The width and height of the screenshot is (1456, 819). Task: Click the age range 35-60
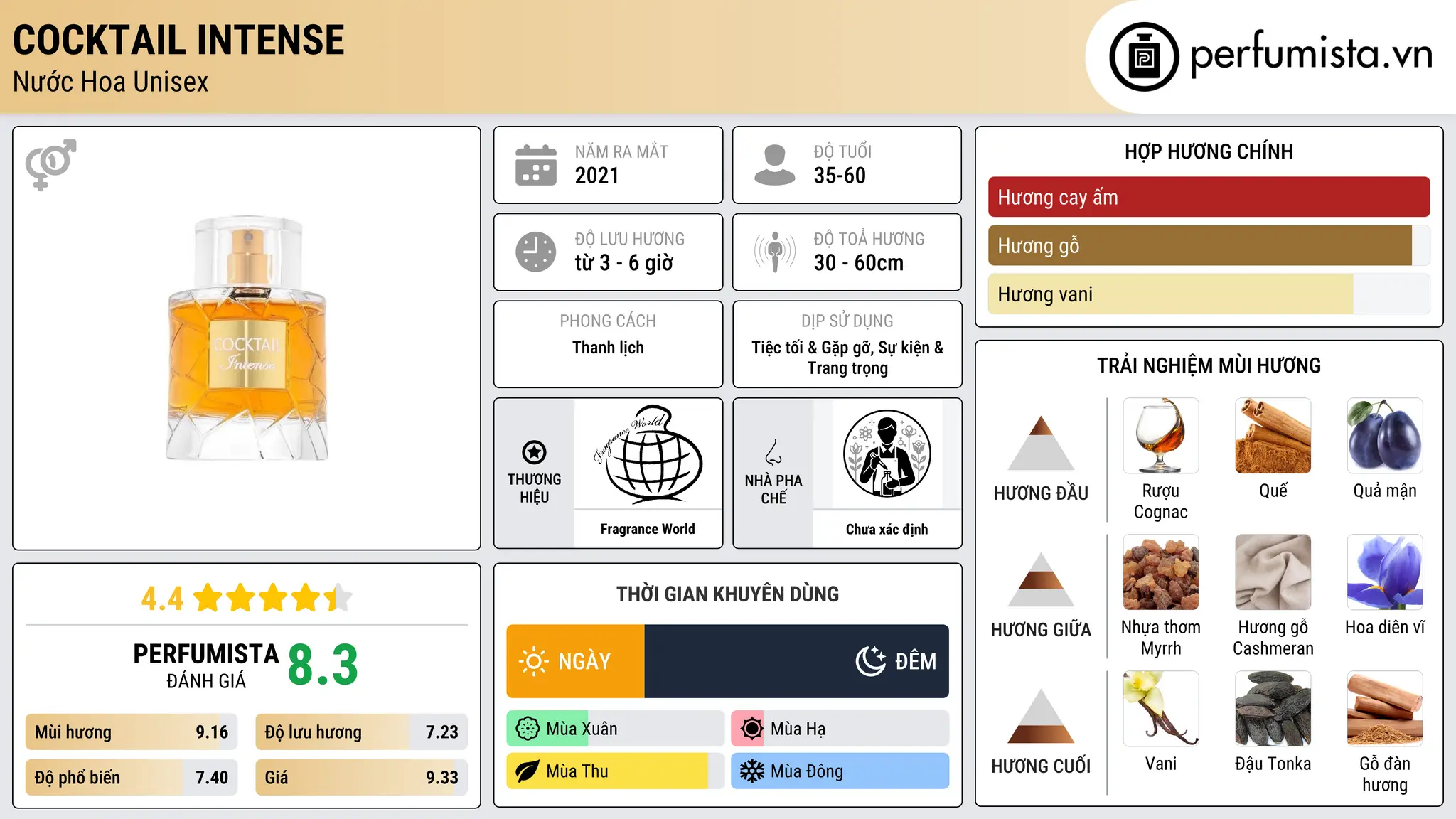point(840,176)
